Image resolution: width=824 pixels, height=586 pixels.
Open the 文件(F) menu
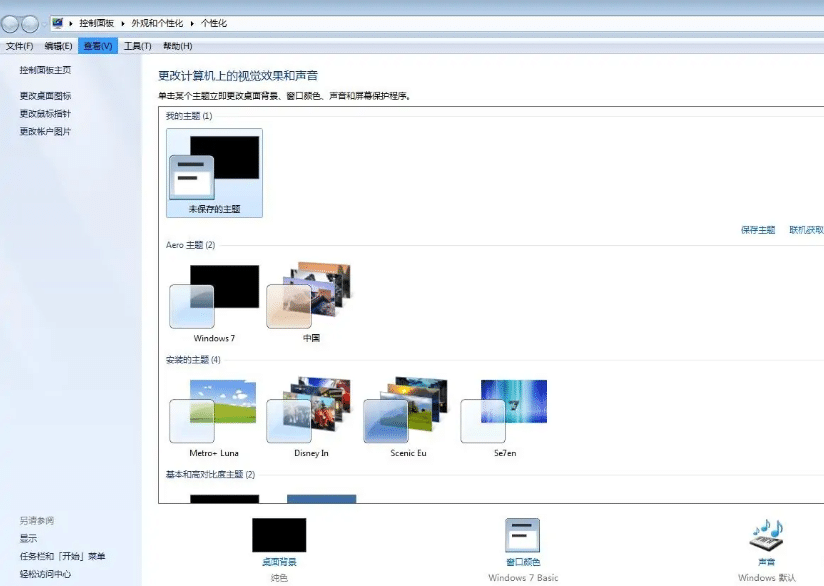pos(20,45)
